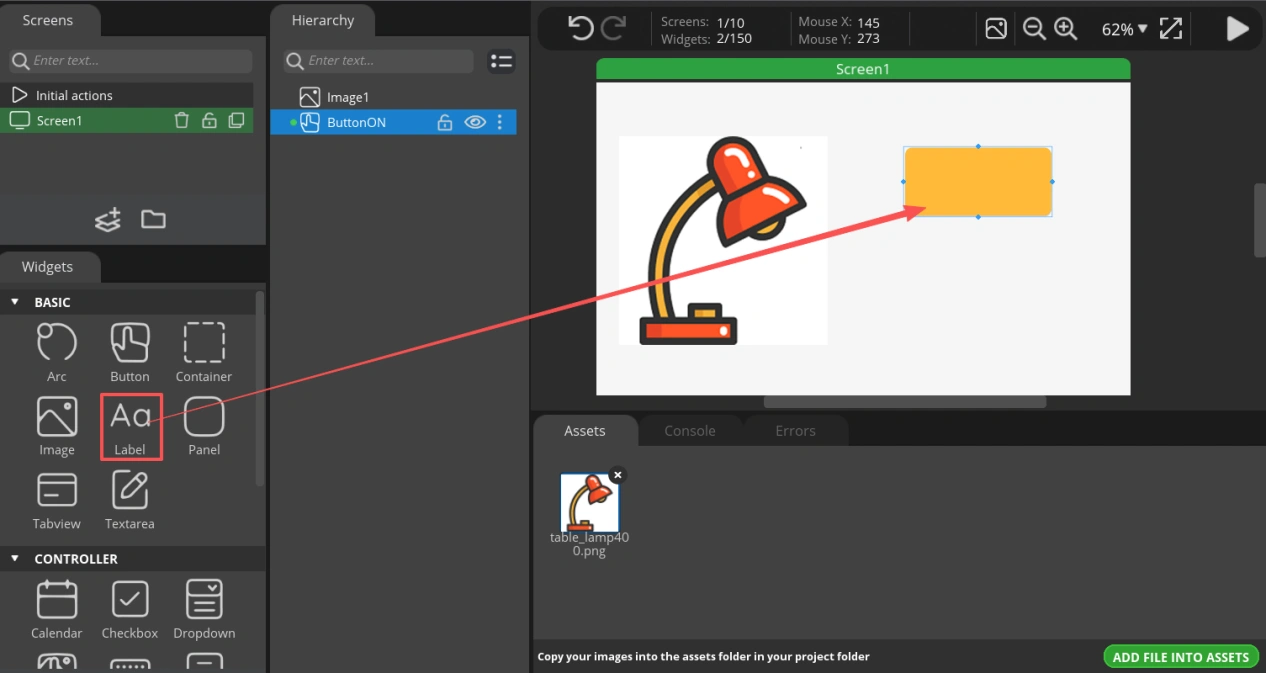The height and width of the screenshot is (673, 1266).
Task: Run the project with Play button
Action: [1237, 29]
